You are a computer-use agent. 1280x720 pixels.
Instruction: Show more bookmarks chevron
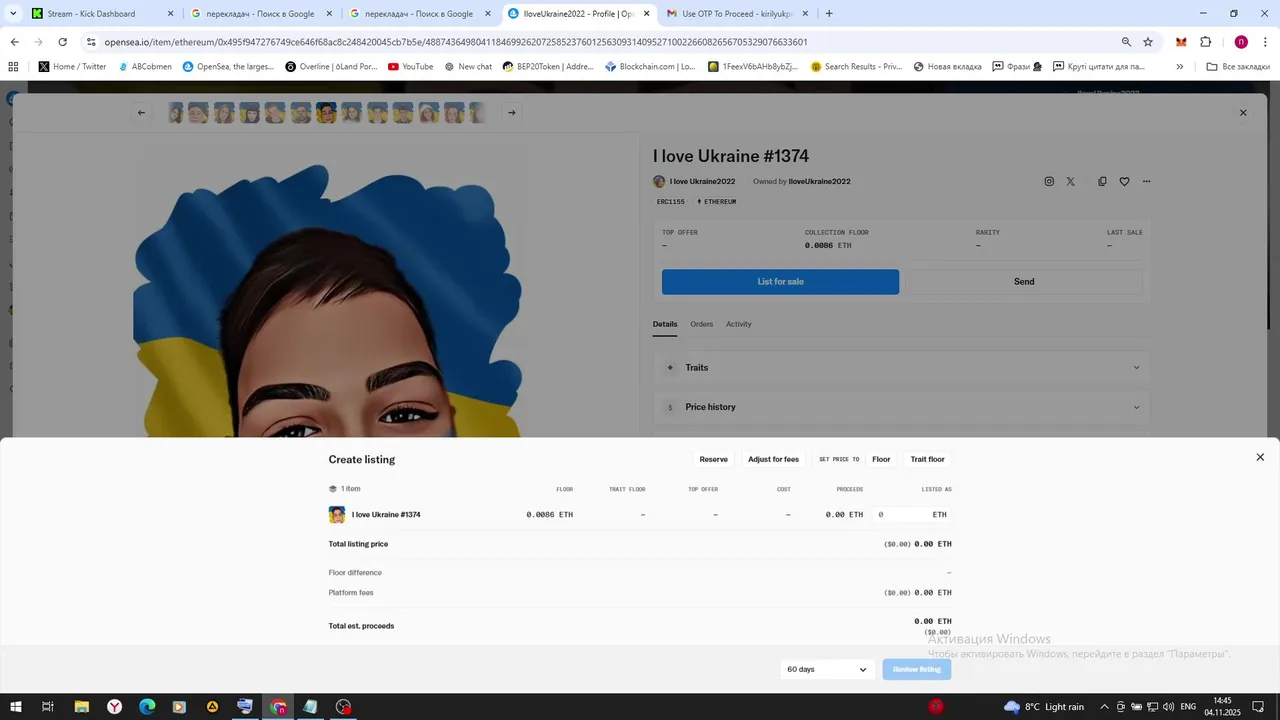click(1180, 67)
